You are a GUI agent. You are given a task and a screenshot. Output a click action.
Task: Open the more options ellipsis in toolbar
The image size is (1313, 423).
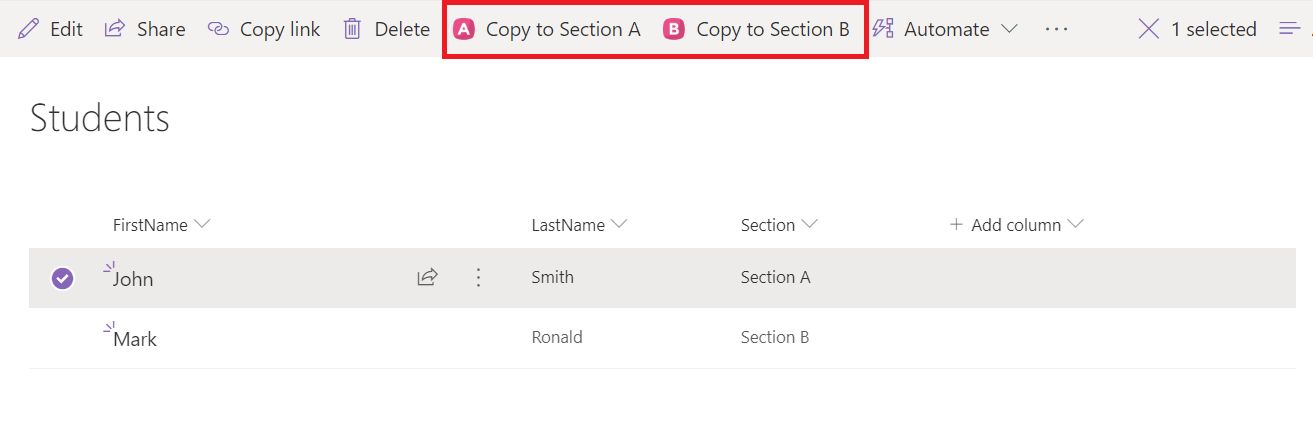coord(1056,29)
